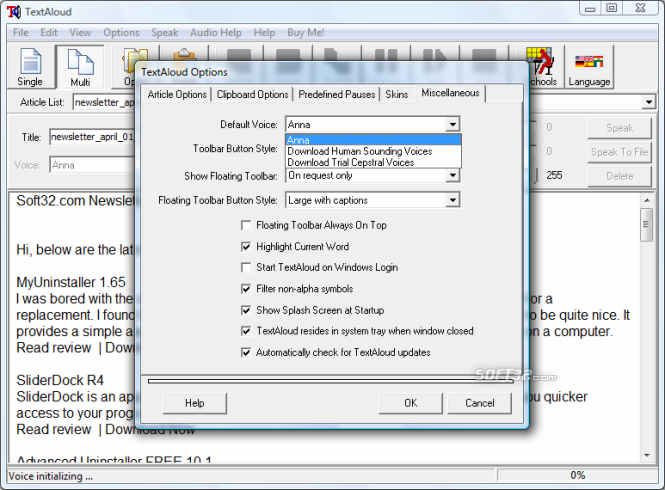Click the Help button in Options dialog
This screenshot has height=490, width=665.
click(x=195, y=403)
